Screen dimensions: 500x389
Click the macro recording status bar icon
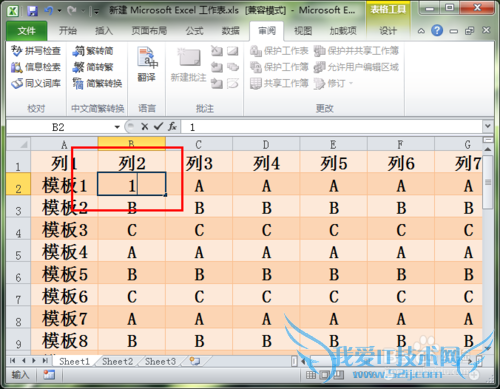coord(49,375)
